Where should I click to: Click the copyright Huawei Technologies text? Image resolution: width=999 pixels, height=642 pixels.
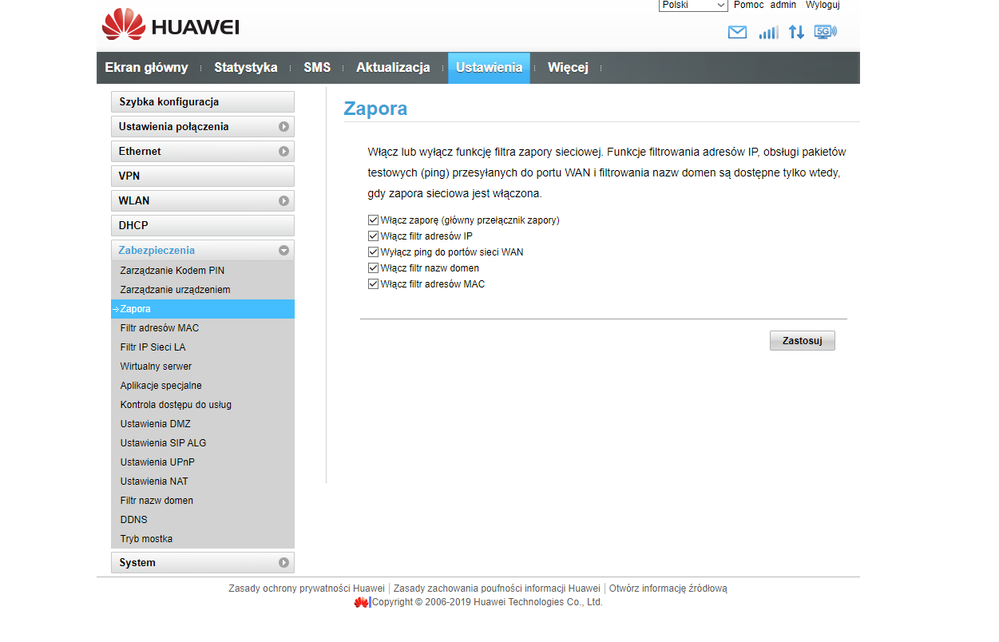pos(487,602)
